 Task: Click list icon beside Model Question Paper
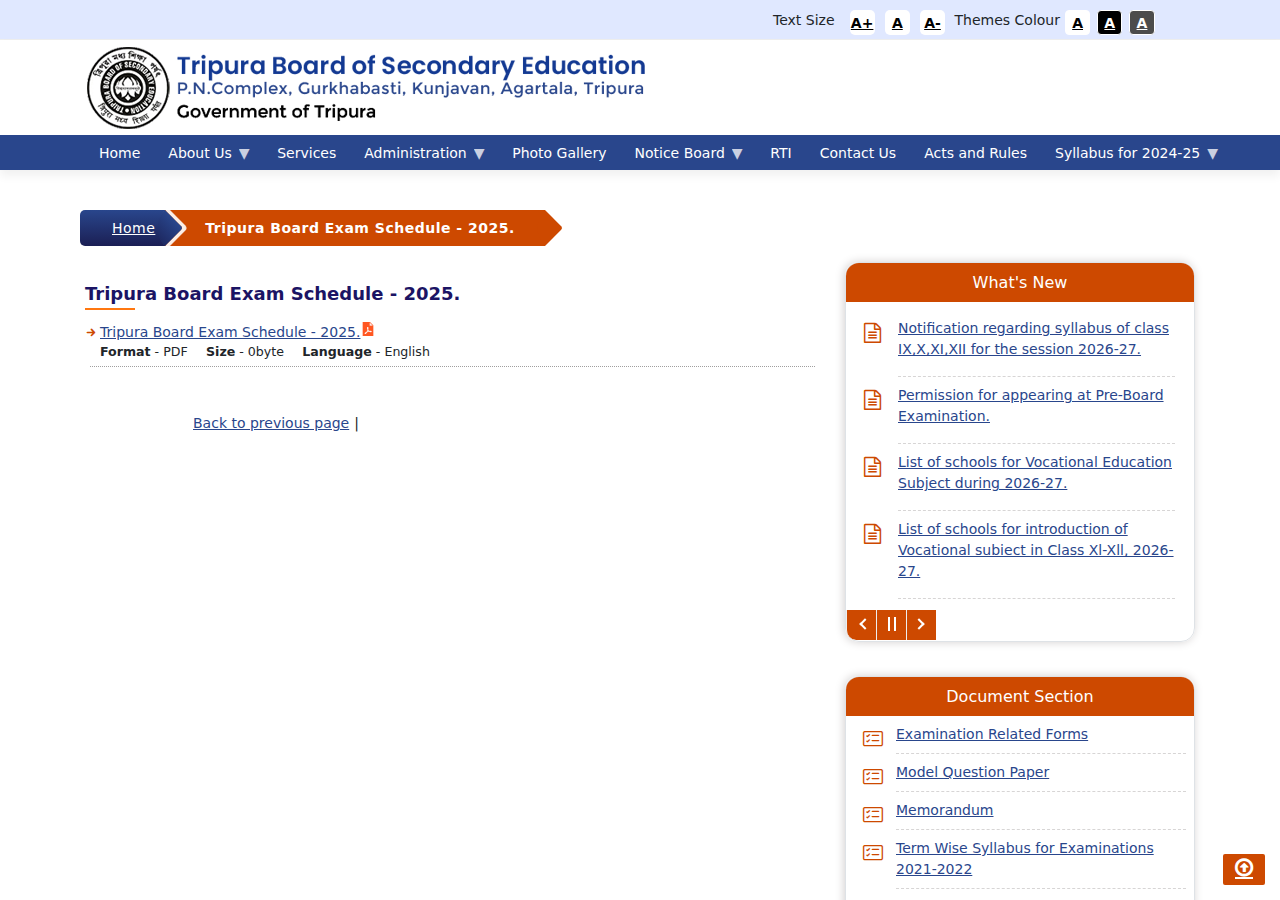click(x=873, y=777)
